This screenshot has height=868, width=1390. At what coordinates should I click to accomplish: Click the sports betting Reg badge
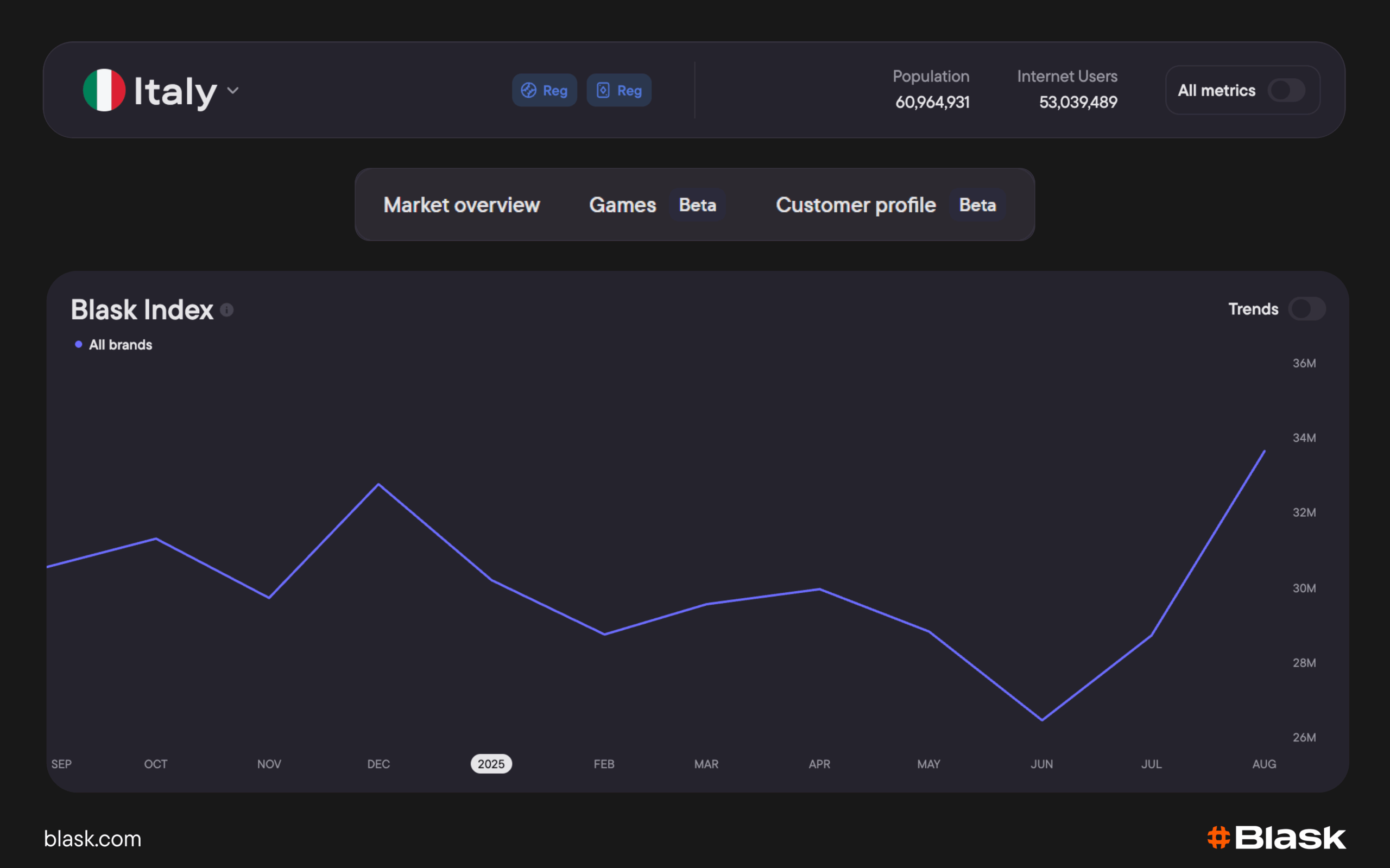click(x=544, y=90)
